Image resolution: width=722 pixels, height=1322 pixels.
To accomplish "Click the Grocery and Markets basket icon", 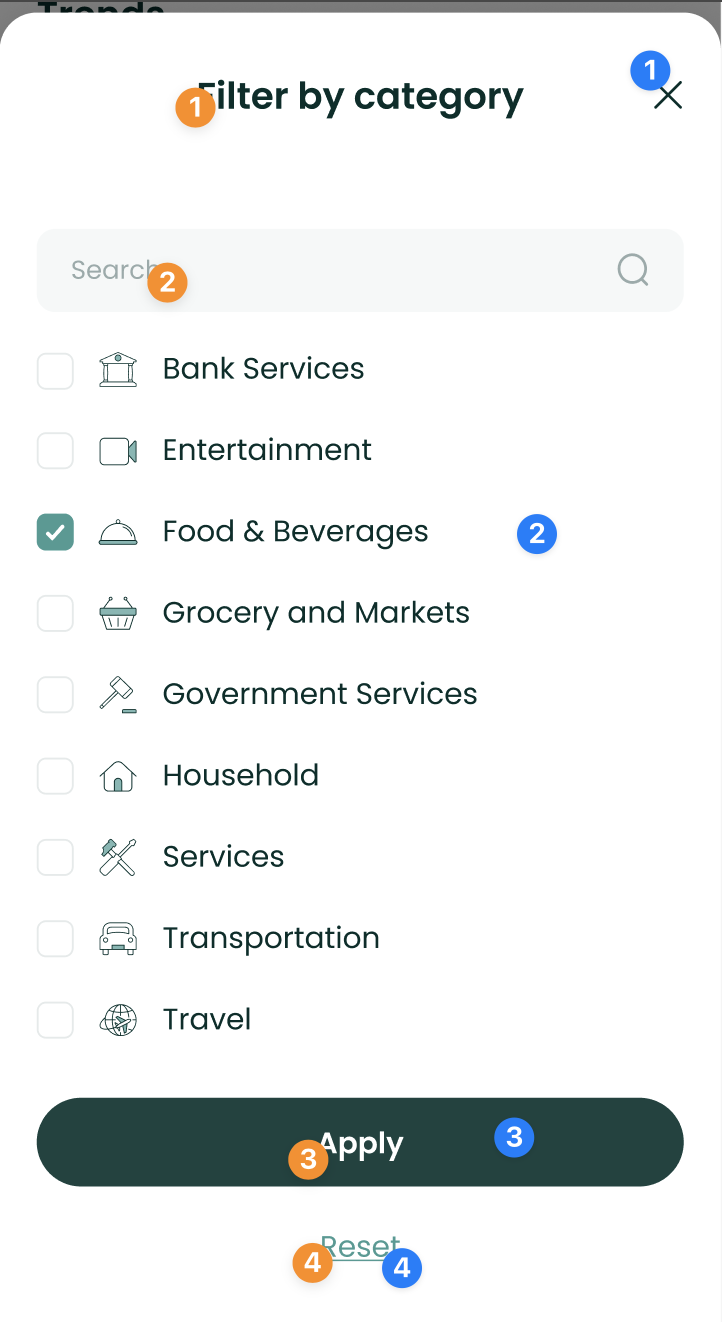I will click(118, 614).
